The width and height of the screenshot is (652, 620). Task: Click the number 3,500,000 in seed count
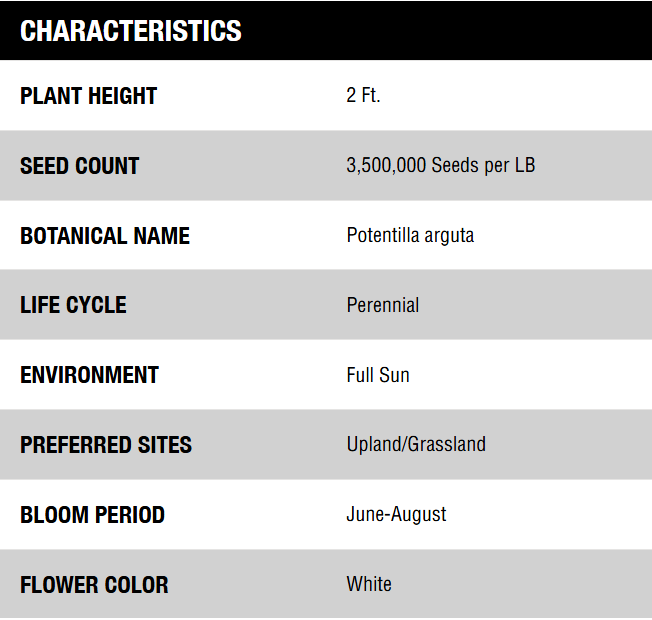386,166
